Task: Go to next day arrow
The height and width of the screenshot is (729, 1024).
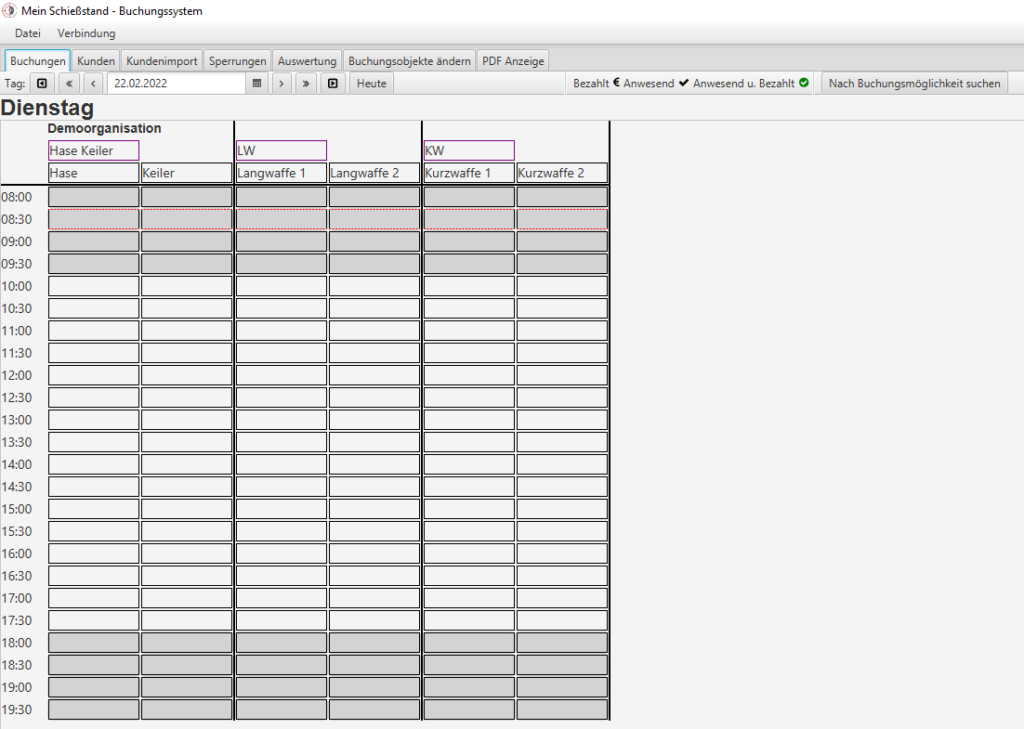Action: pyautogui.click(x=281, y=84)
